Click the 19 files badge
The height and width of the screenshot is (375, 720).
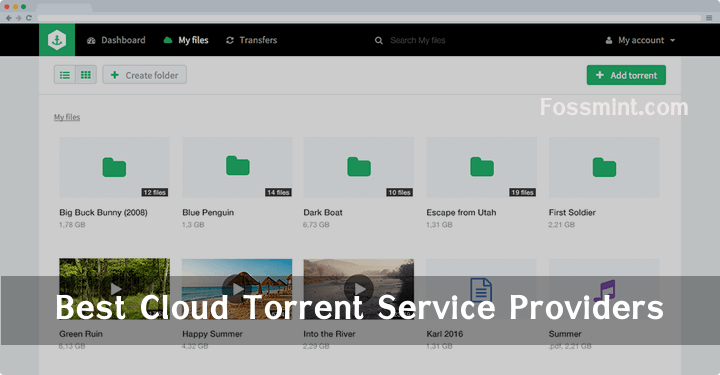pos(523,192)
